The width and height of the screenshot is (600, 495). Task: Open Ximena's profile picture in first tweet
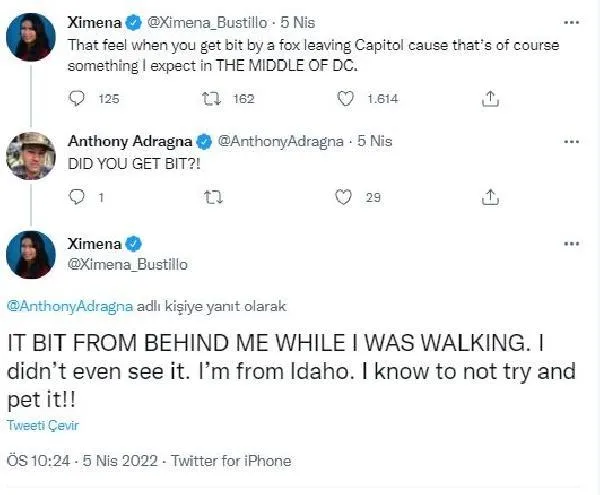point(30,38)
